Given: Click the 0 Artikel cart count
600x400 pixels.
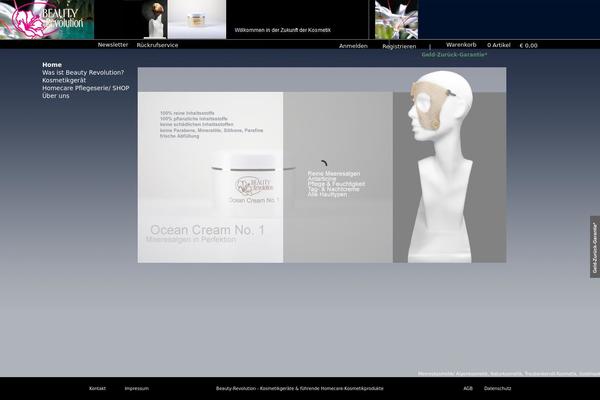Looking at the screenshot, I should coord(499,45).
